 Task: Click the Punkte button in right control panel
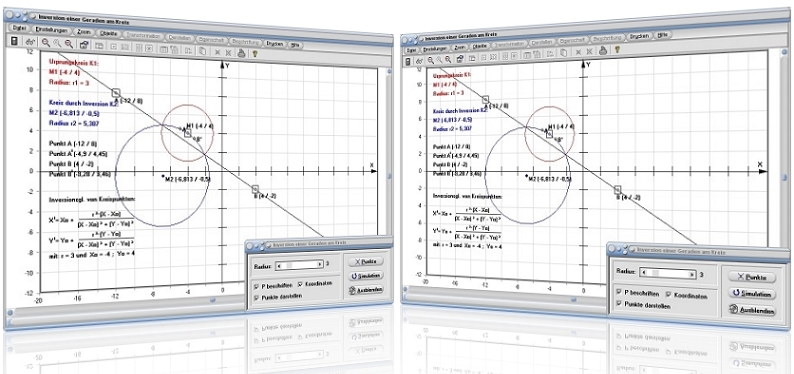click(x=751, y=277)
